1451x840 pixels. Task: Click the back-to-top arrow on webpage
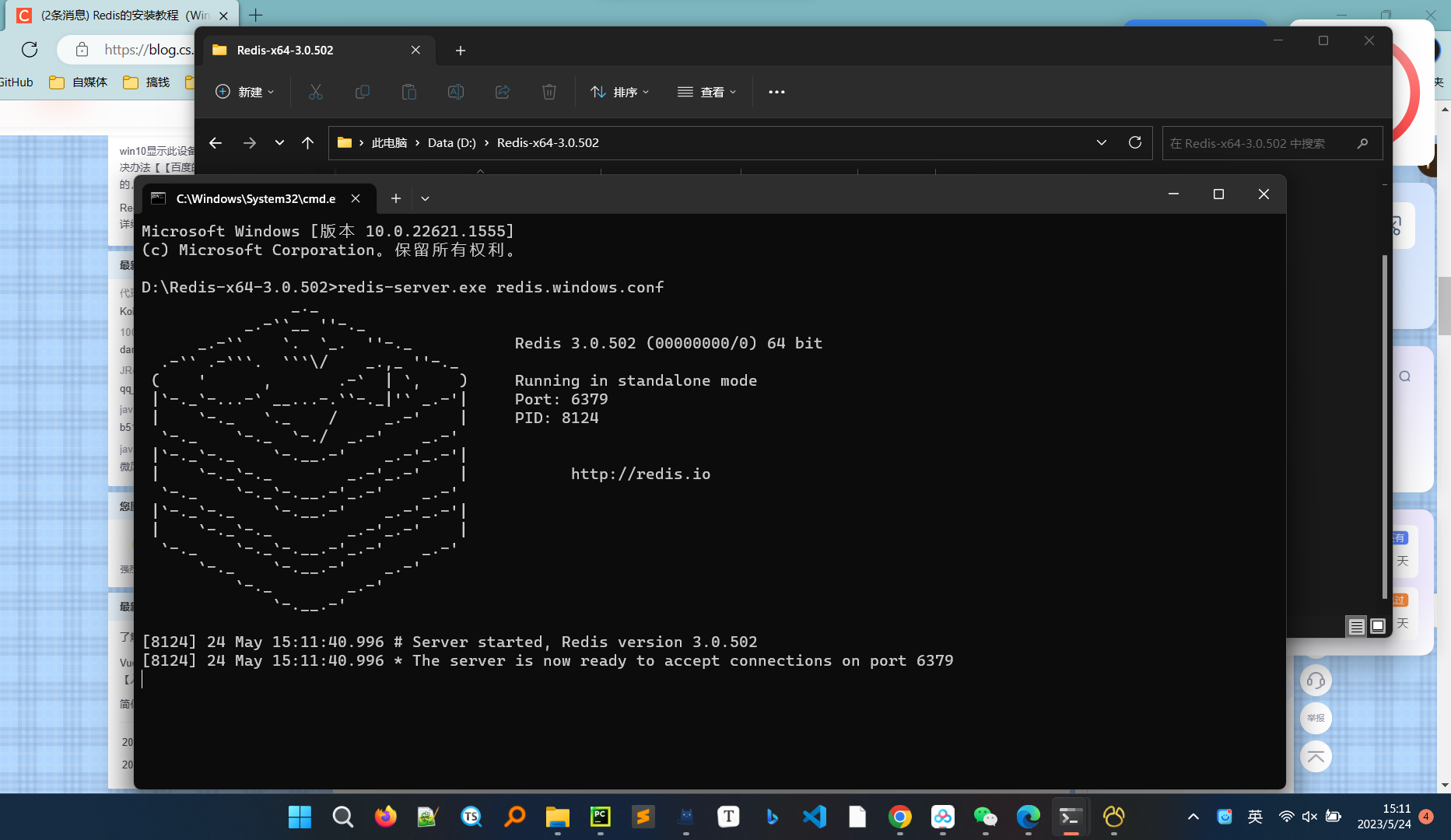pos(1316,756)
